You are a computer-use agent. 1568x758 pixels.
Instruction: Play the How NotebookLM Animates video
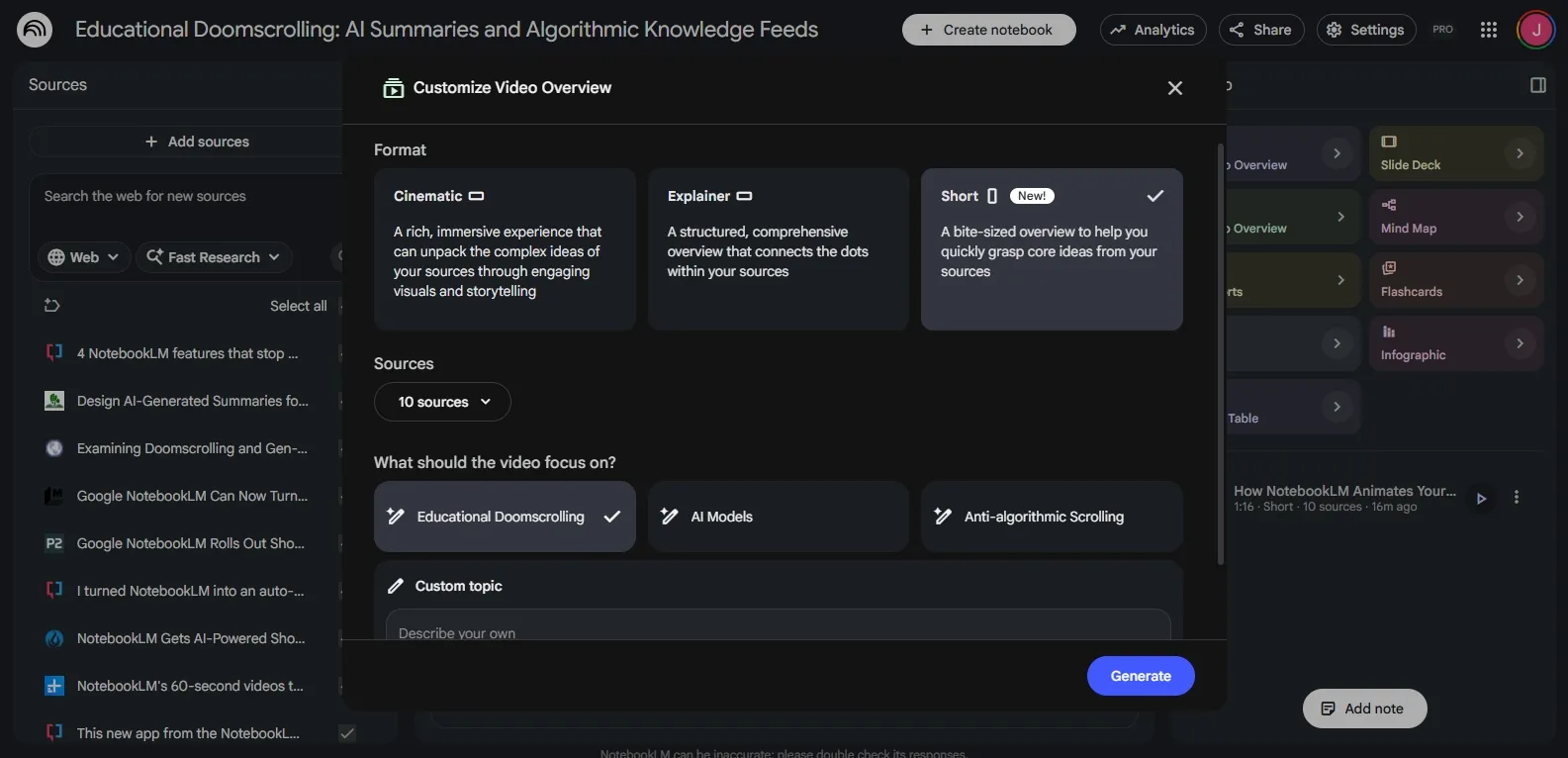tap(1481, 499)
